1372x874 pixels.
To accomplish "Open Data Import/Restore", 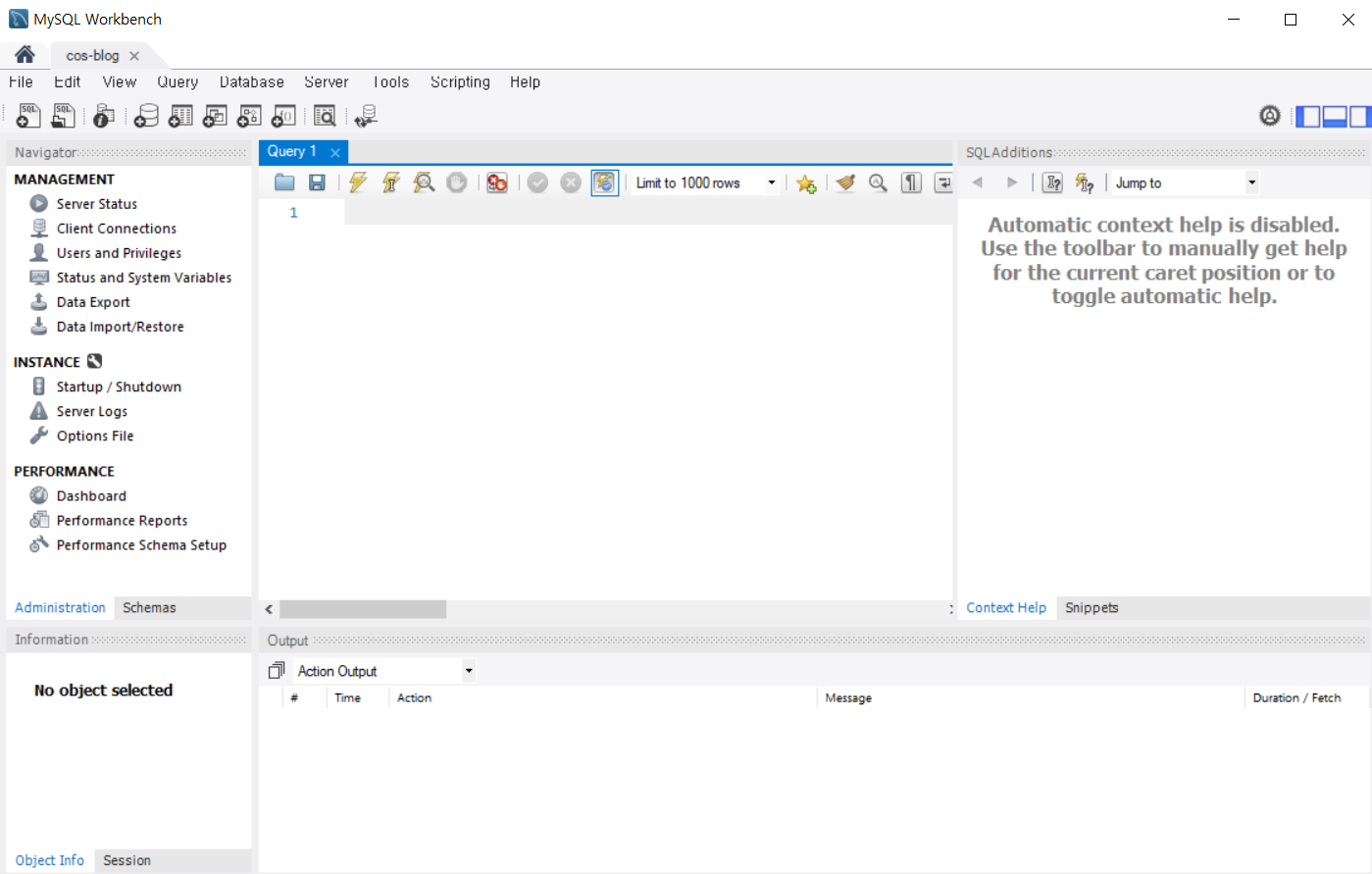I will click(x=120, y=327).
